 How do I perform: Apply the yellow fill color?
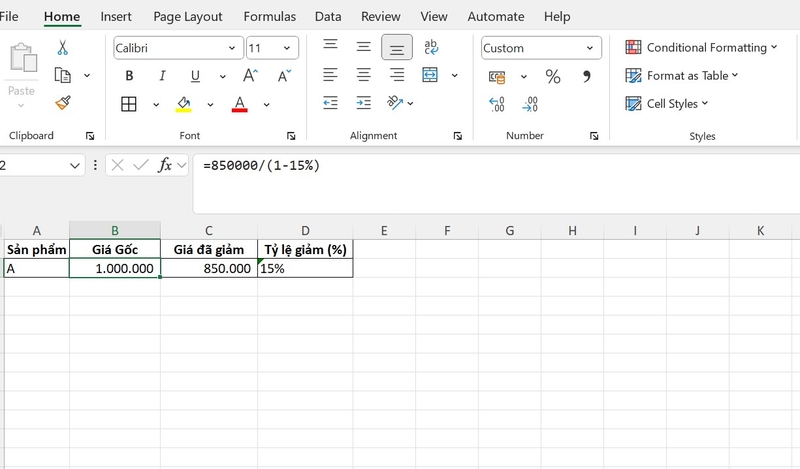pyautogui.click(x=184, y=104)
